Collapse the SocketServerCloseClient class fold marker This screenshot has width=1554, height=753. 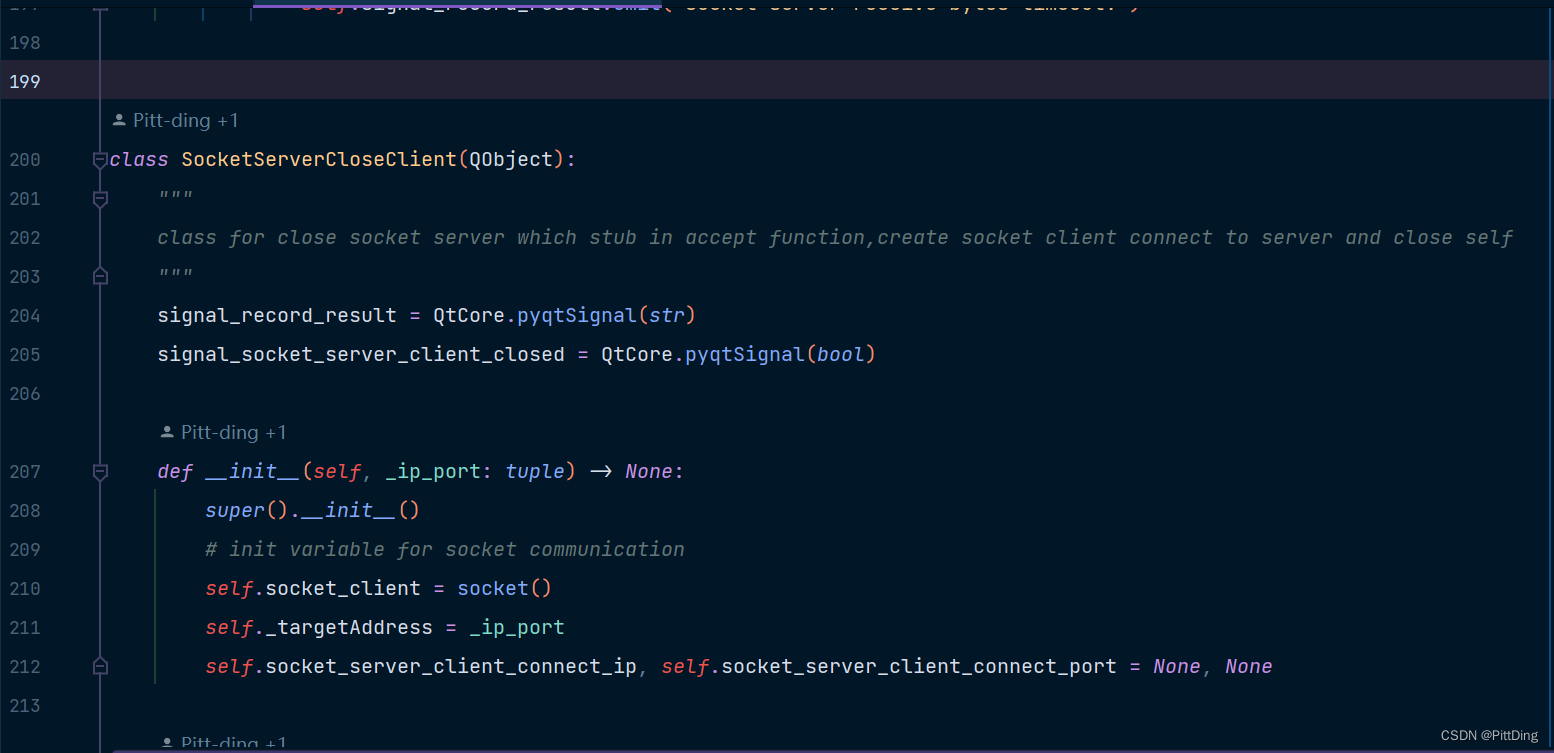point(100,160)
